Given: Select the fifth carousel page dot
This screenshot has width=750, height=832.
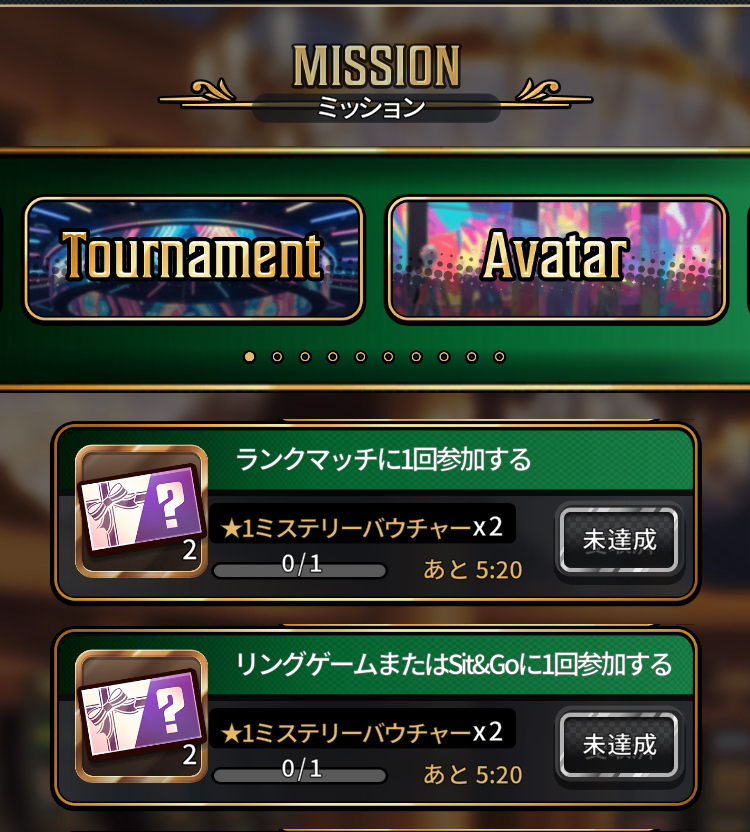Looking at the screenshot, I should (360, 357).
